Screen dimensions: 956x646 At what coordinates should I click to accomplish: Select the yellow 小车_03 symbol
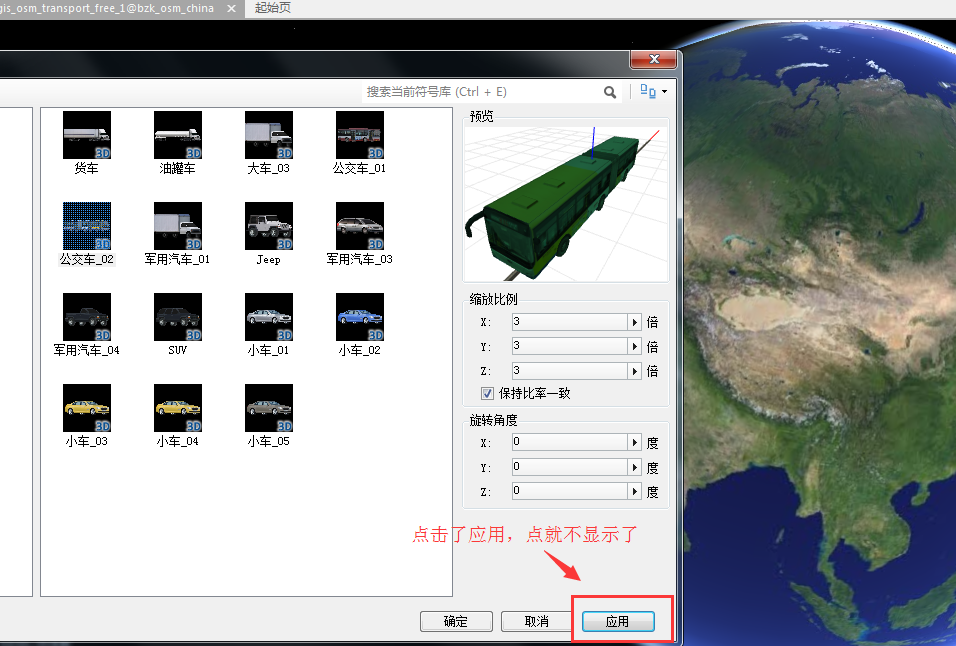pos(87,408)
